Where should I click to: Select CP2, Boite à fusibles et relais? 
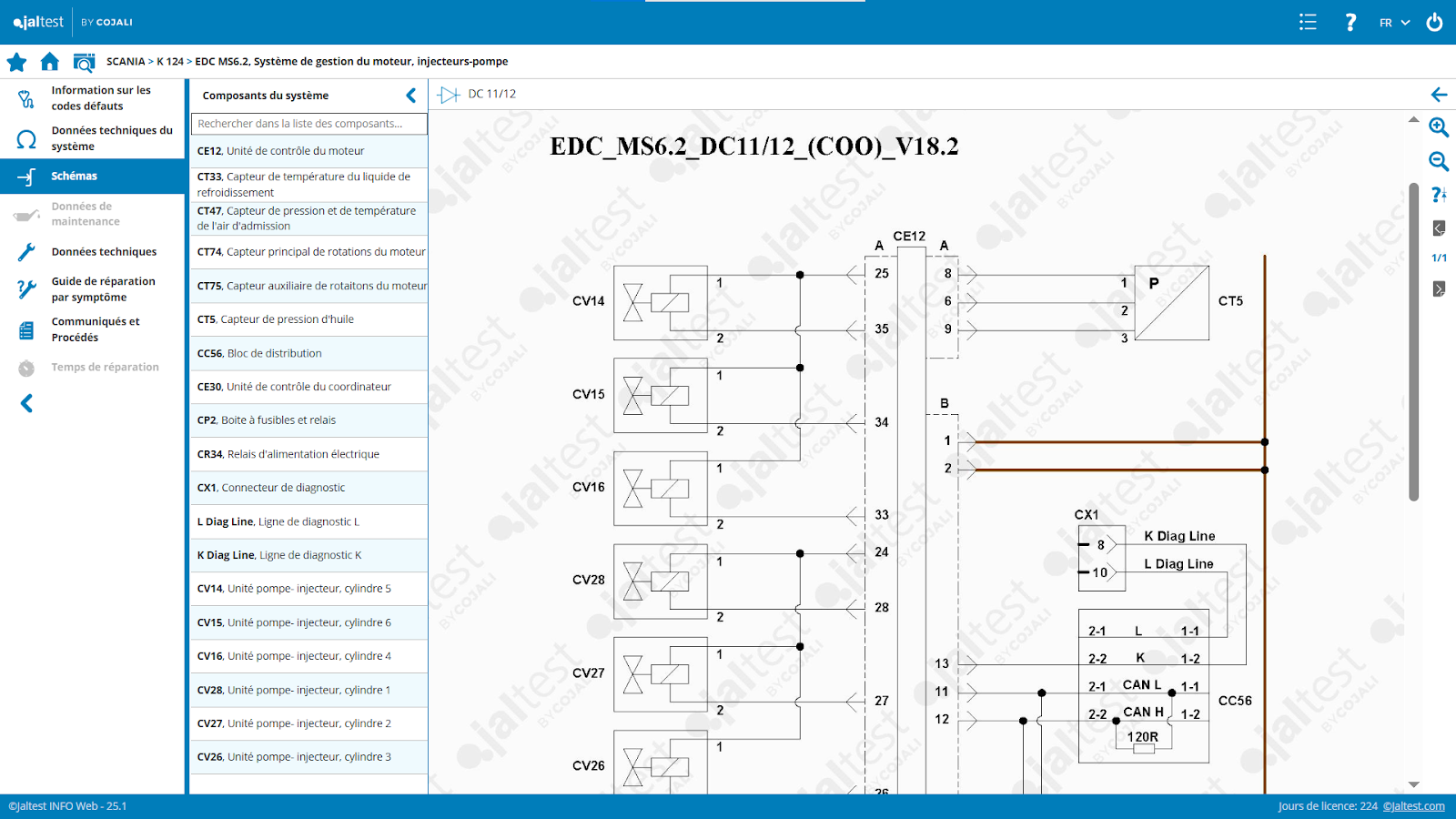[308, 420]
